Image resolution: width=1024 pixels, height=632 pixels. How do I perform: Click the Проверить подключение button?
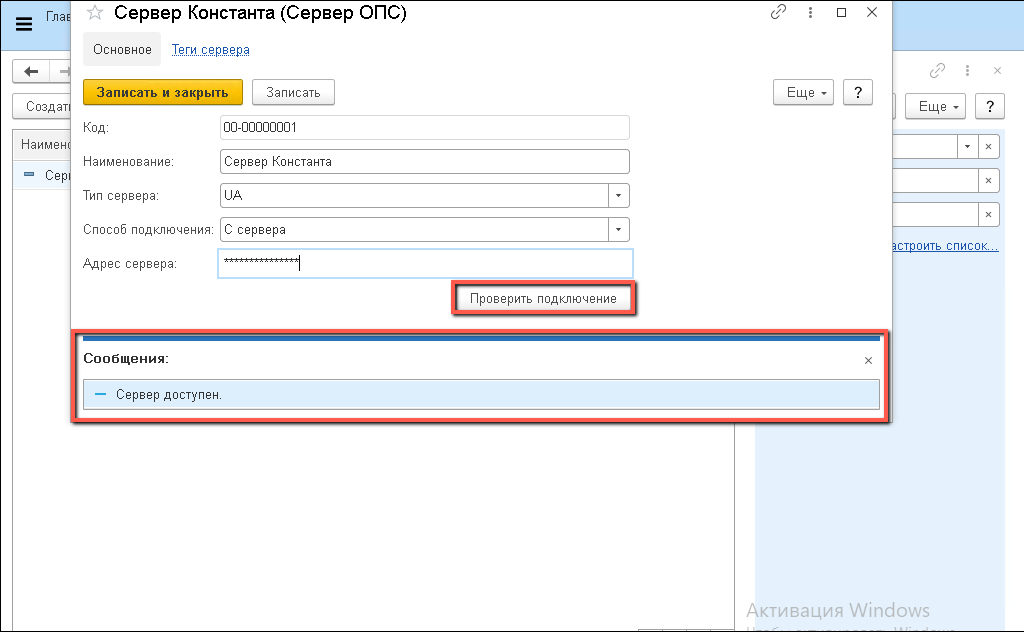pyautogui.click(x=543, y=299)
